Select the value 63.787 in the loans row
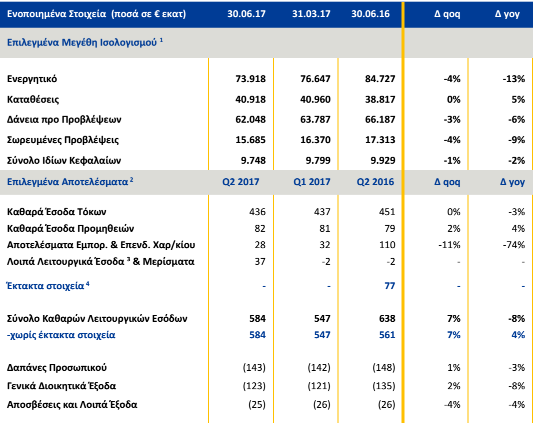This screenshot has width=534, height=423. 315,120
